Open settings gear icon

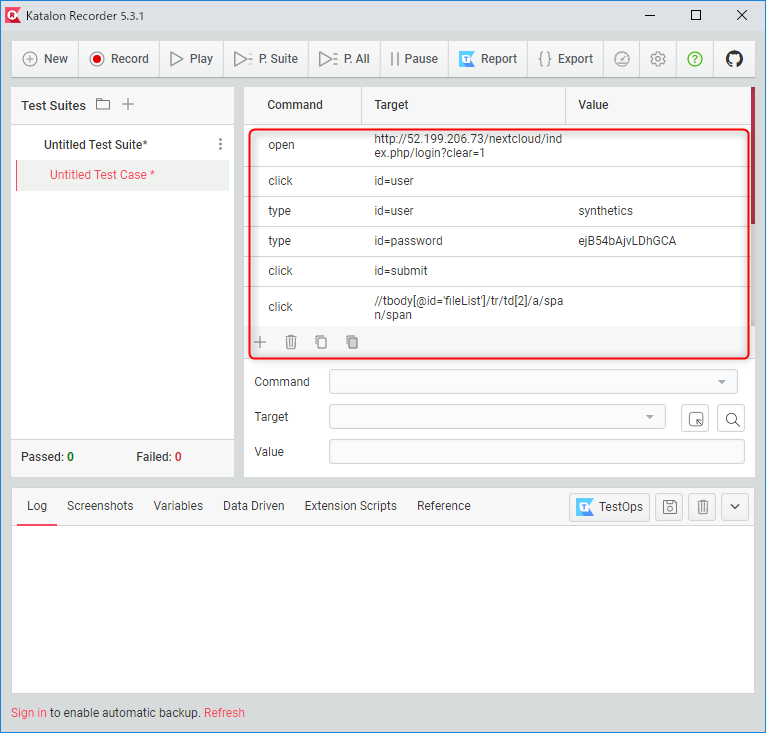click(x=658, y=59)
